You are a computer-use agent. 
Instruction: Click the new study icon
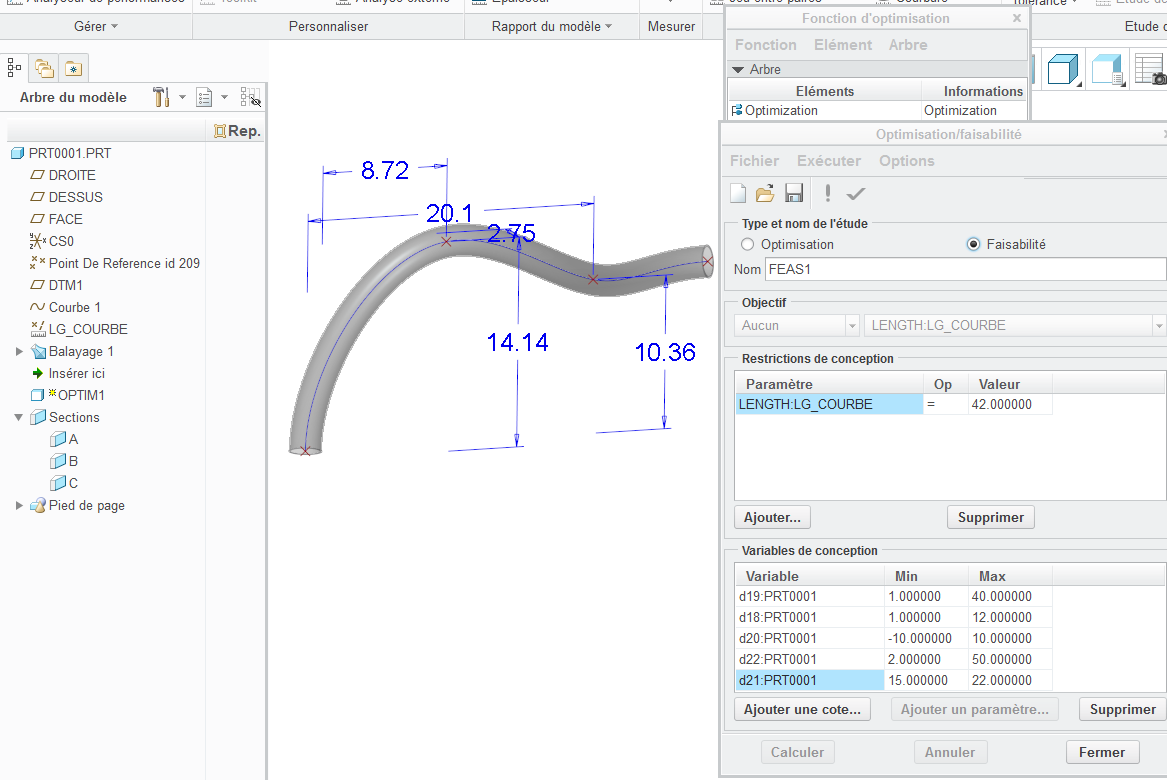(x=738, y=193)
